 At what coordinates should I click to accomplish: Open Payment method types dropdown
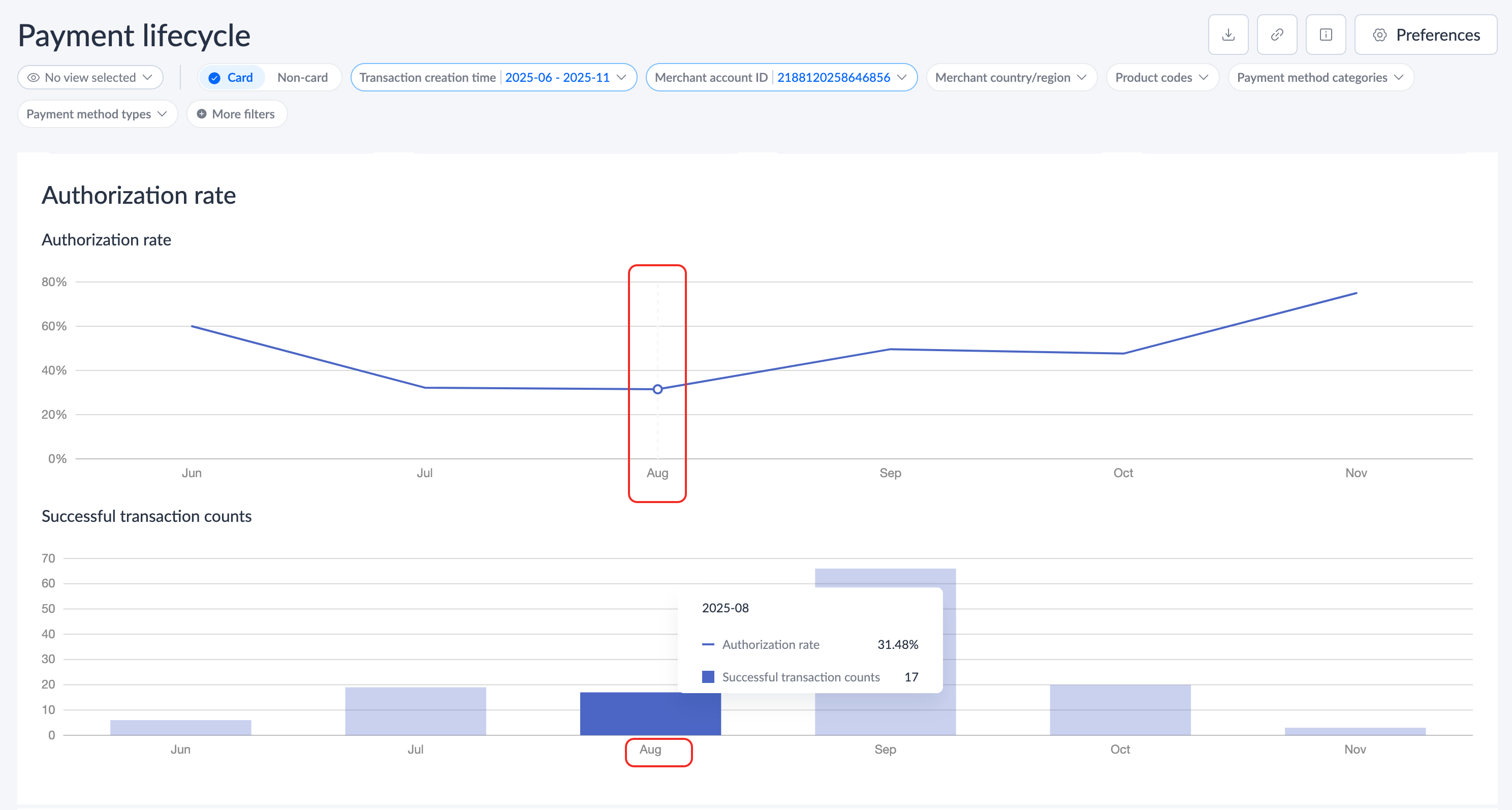click(x=97, y=114)
